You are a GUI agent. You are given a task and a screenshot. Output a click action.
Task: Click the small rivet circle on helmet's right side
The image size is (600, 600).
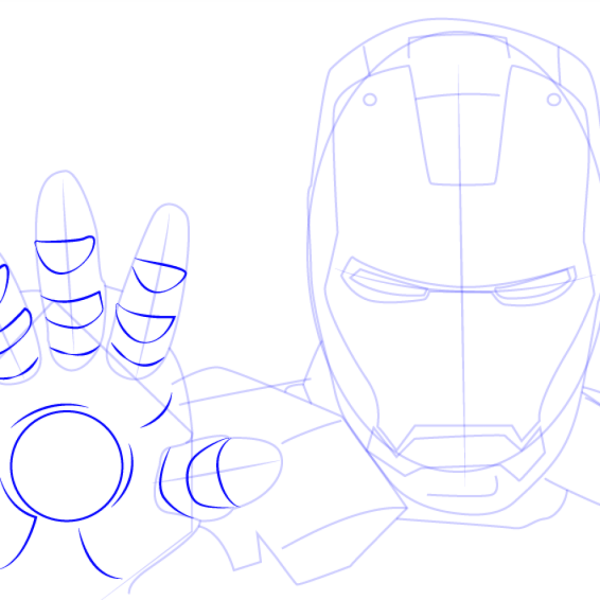[554, 99]
